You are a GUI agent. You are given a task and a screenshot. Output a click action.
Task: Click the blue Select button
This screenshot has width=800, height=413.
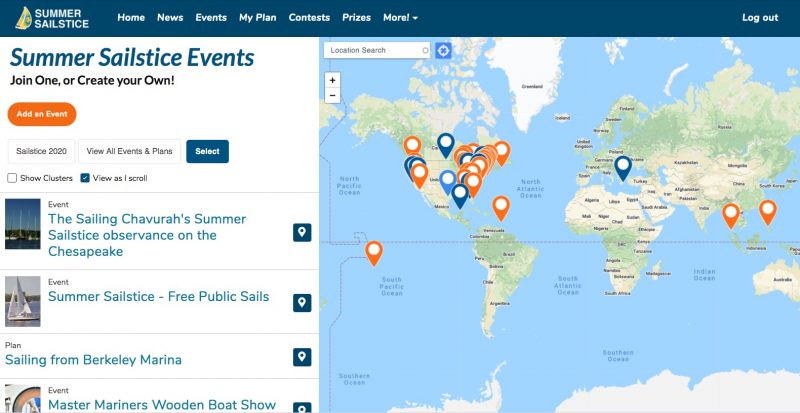pyautogui.click(x=207, y=152)
